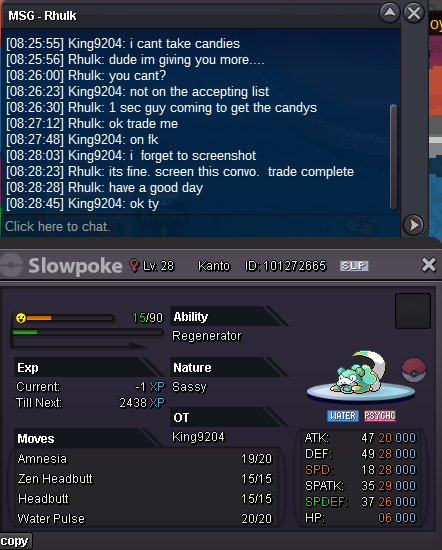Click the chat scrollbar thumb

pos(394,157)
